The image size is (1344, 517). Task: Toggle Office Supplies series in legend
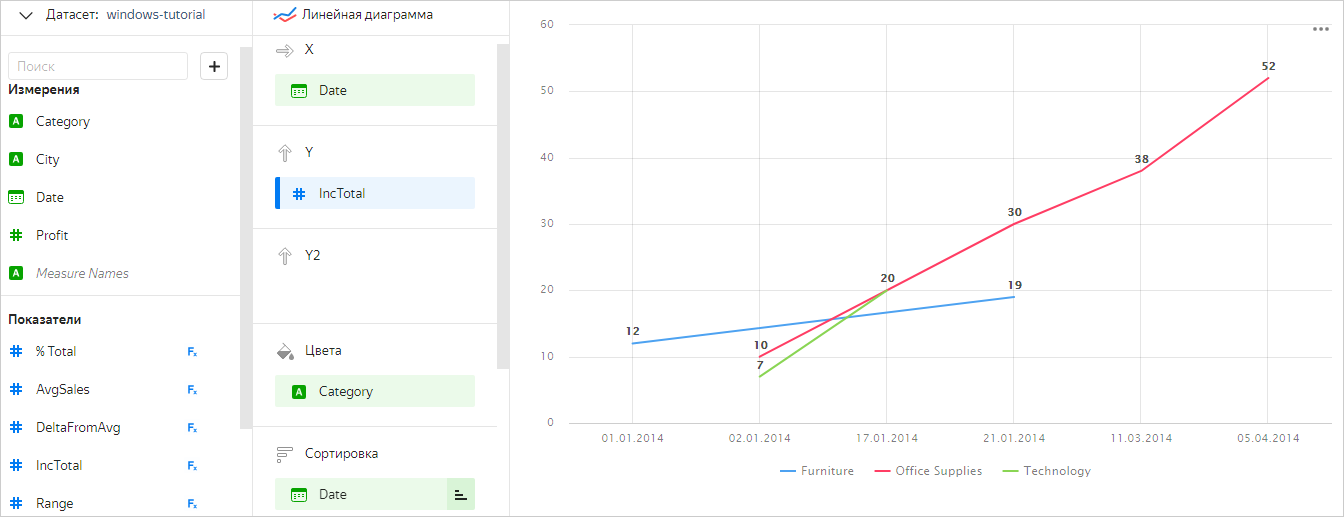coord(928,471)
